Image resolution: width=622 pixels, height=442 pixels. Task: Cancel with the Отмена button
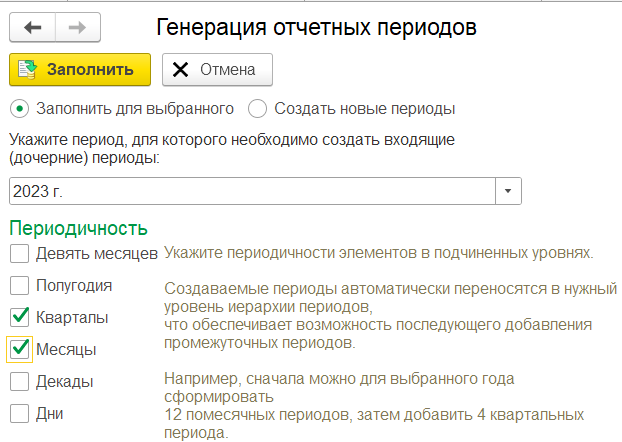217,70
